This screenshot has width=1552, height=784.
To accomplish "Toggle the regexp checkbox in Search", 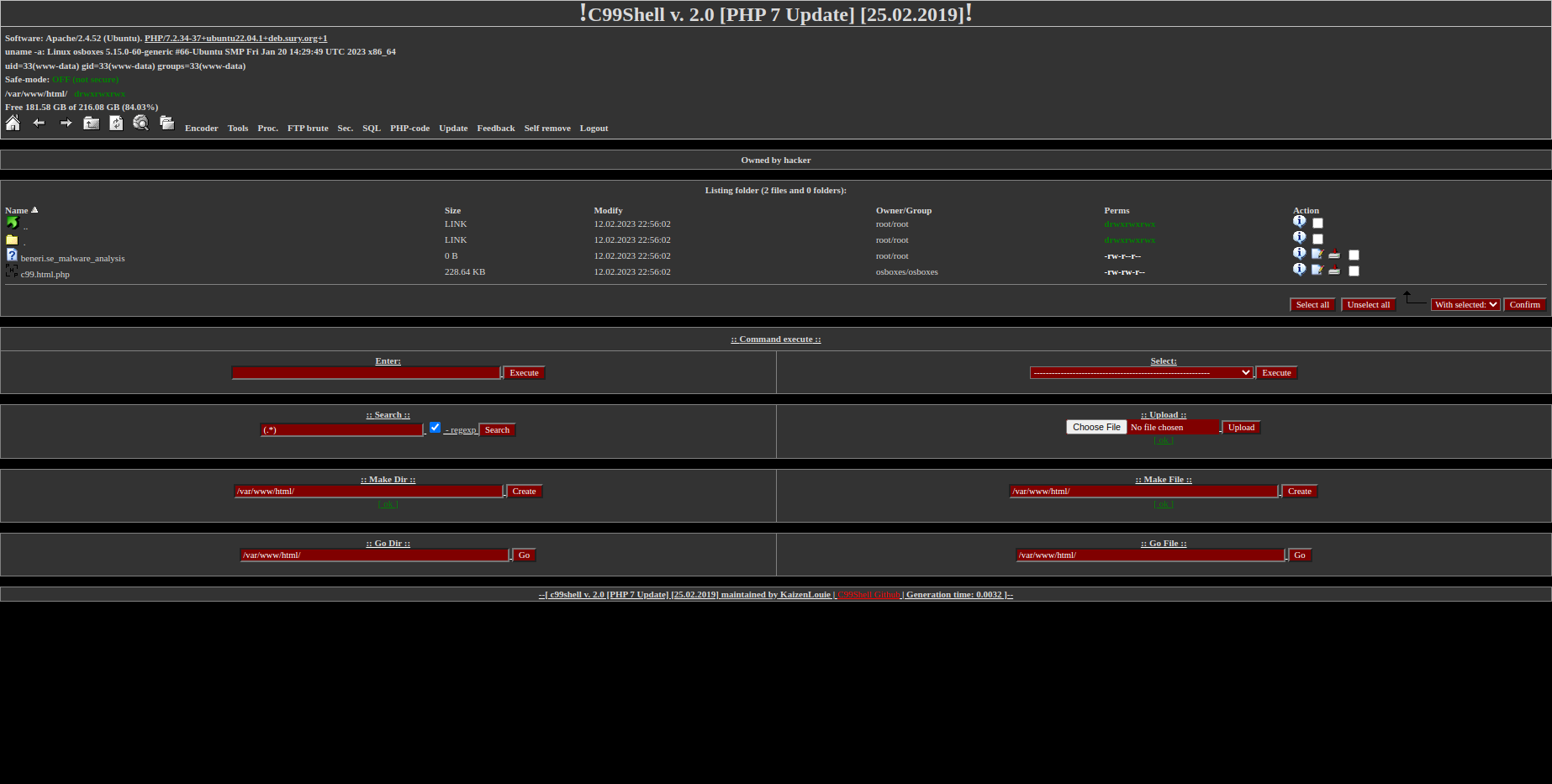I will pyautogui.click(x=435, y=428).
